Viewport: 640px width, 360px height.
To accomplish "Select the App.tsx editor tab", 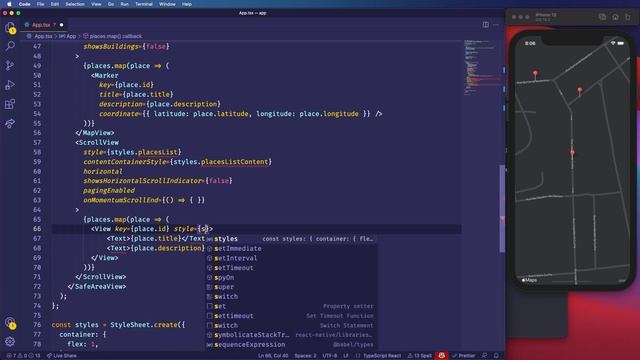I will [x=44, y=25].
